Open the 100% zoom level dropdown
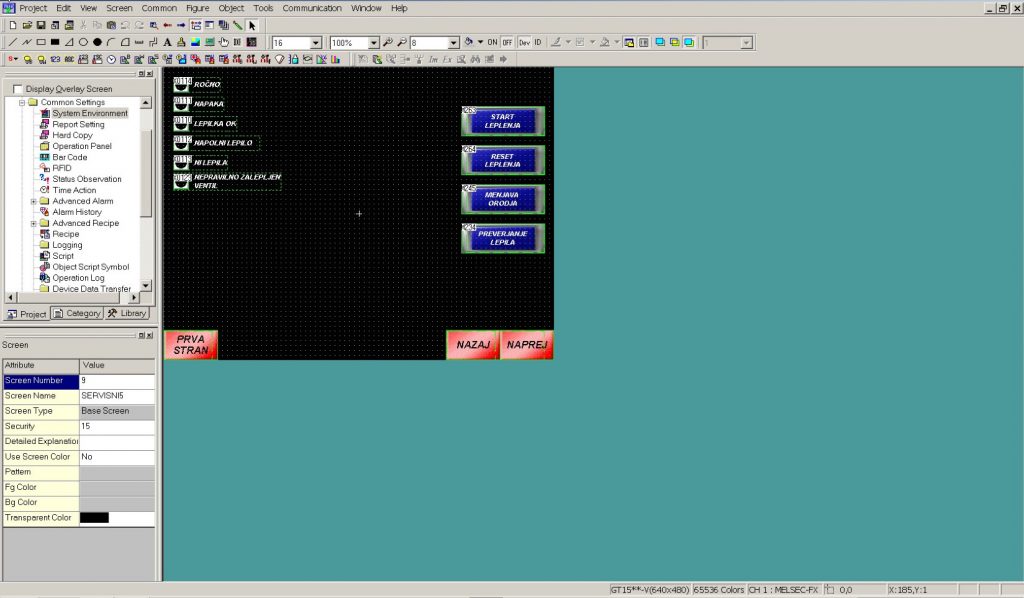The width and height of the screenshot is (1024, 598). [374, 43]
